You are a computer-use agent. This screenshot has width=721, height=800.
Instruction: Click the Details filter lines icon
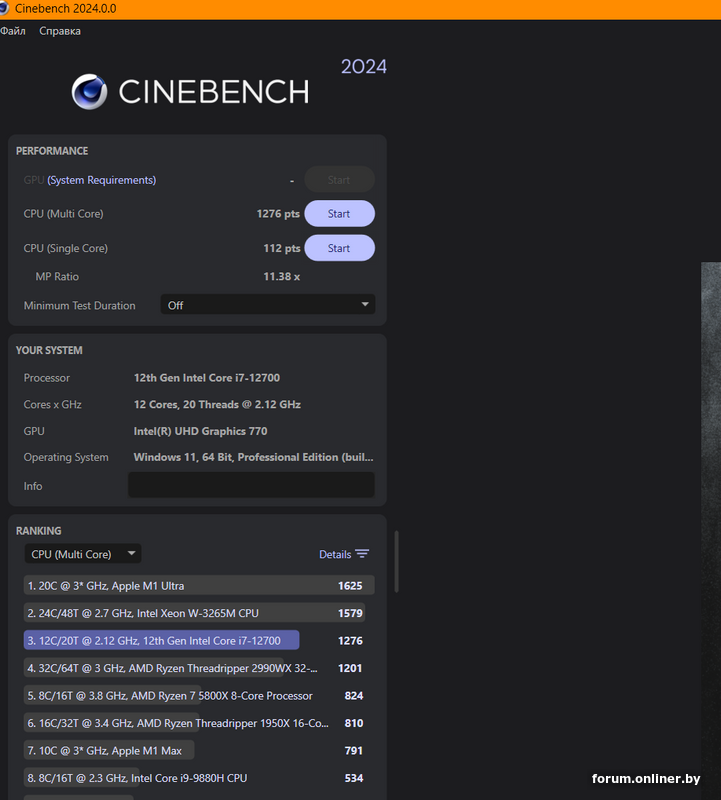pyautogui.click(x=362, y=554)
